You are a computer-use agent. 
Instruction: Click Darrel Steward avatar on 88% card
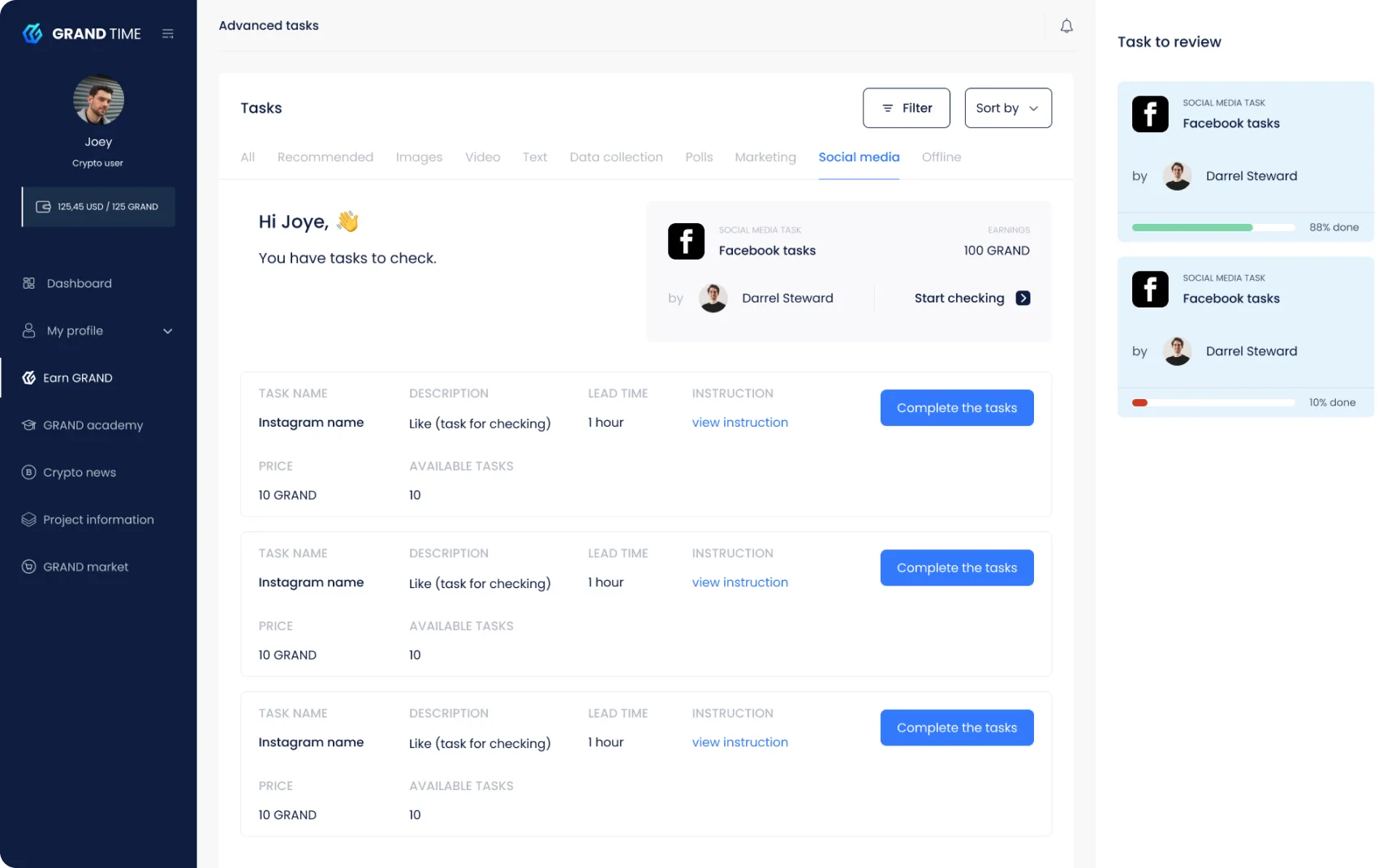pyautogui.click(x=1177, y=176)
